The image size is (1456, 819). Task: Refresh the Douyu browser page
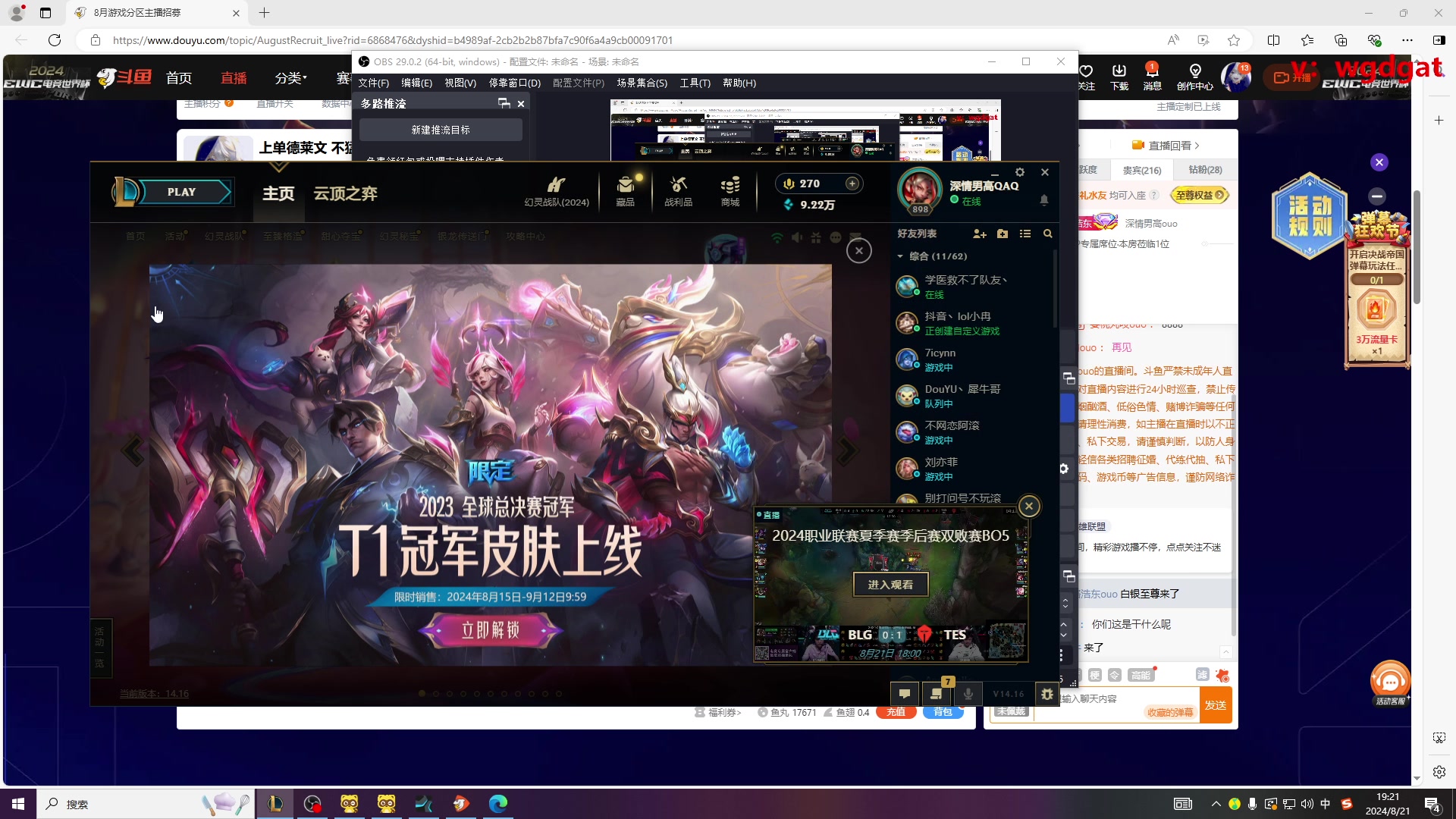point(55,40)
